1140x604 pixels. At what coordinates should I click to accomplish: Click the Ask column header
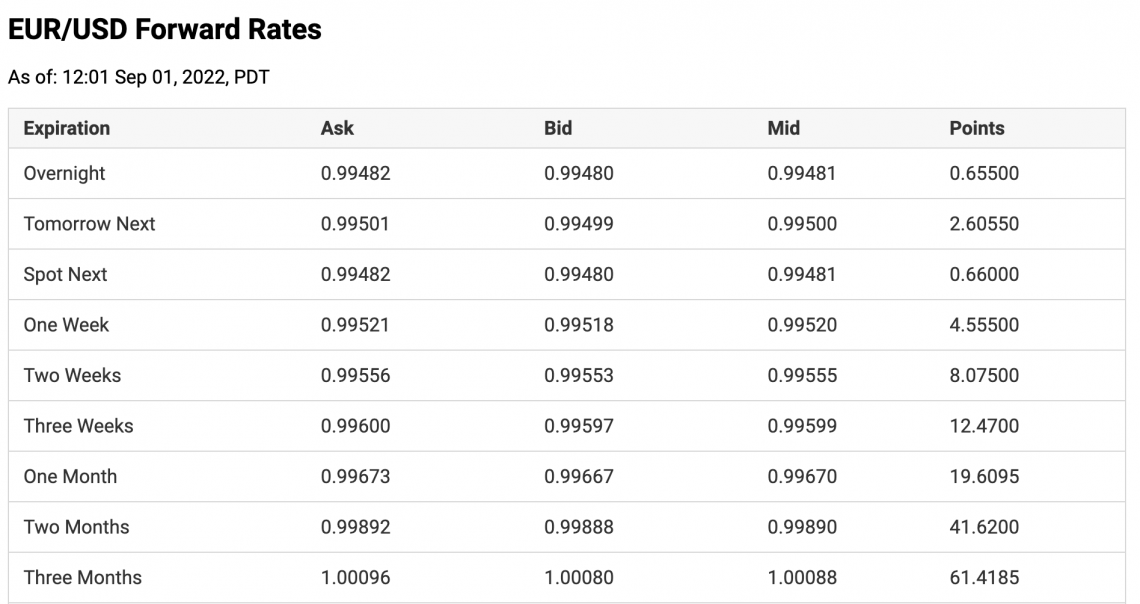[337, 128]
